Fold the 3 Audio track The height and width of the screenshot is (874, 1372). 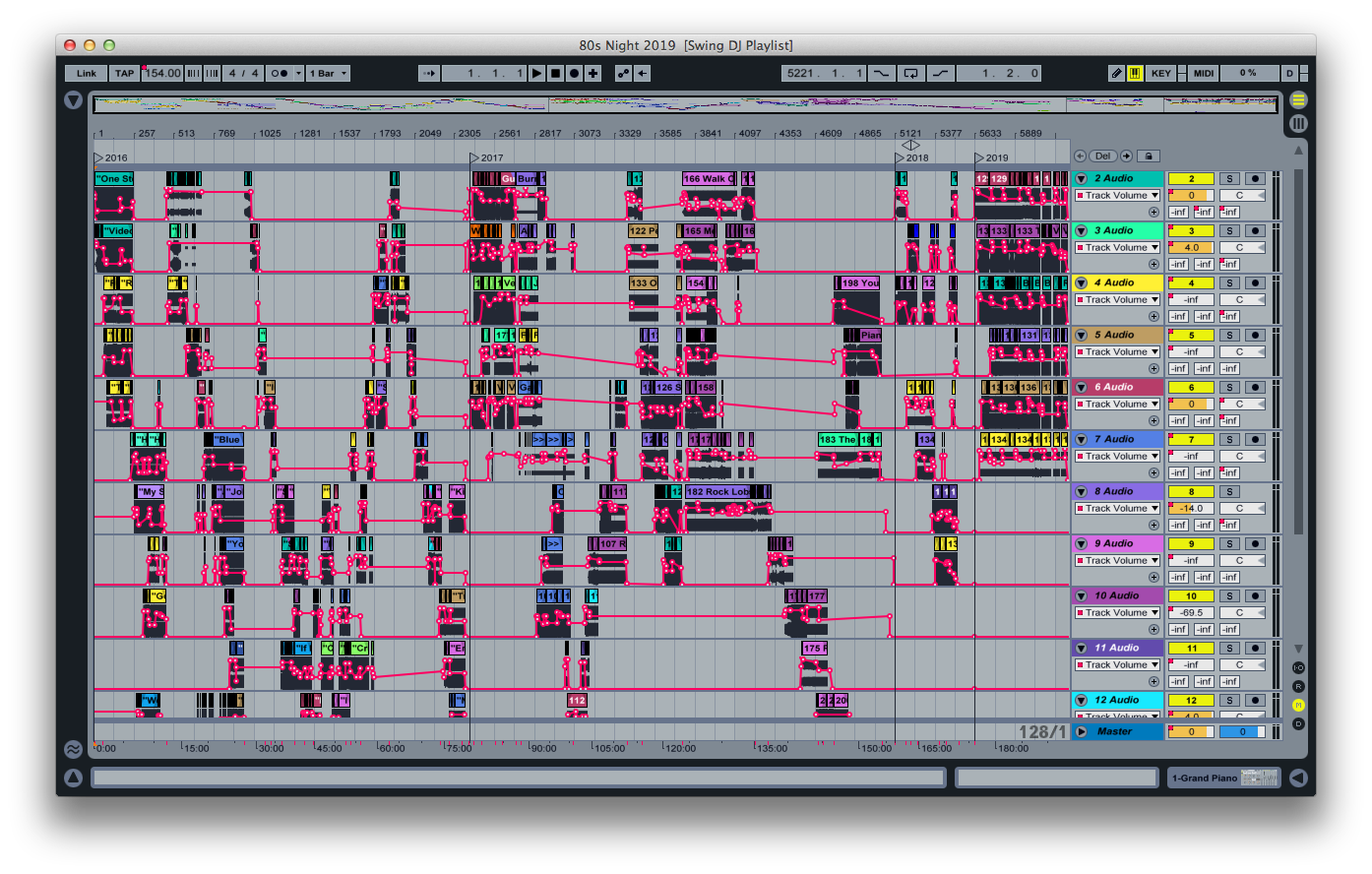pyautogui.click(x=1081, y=230)
